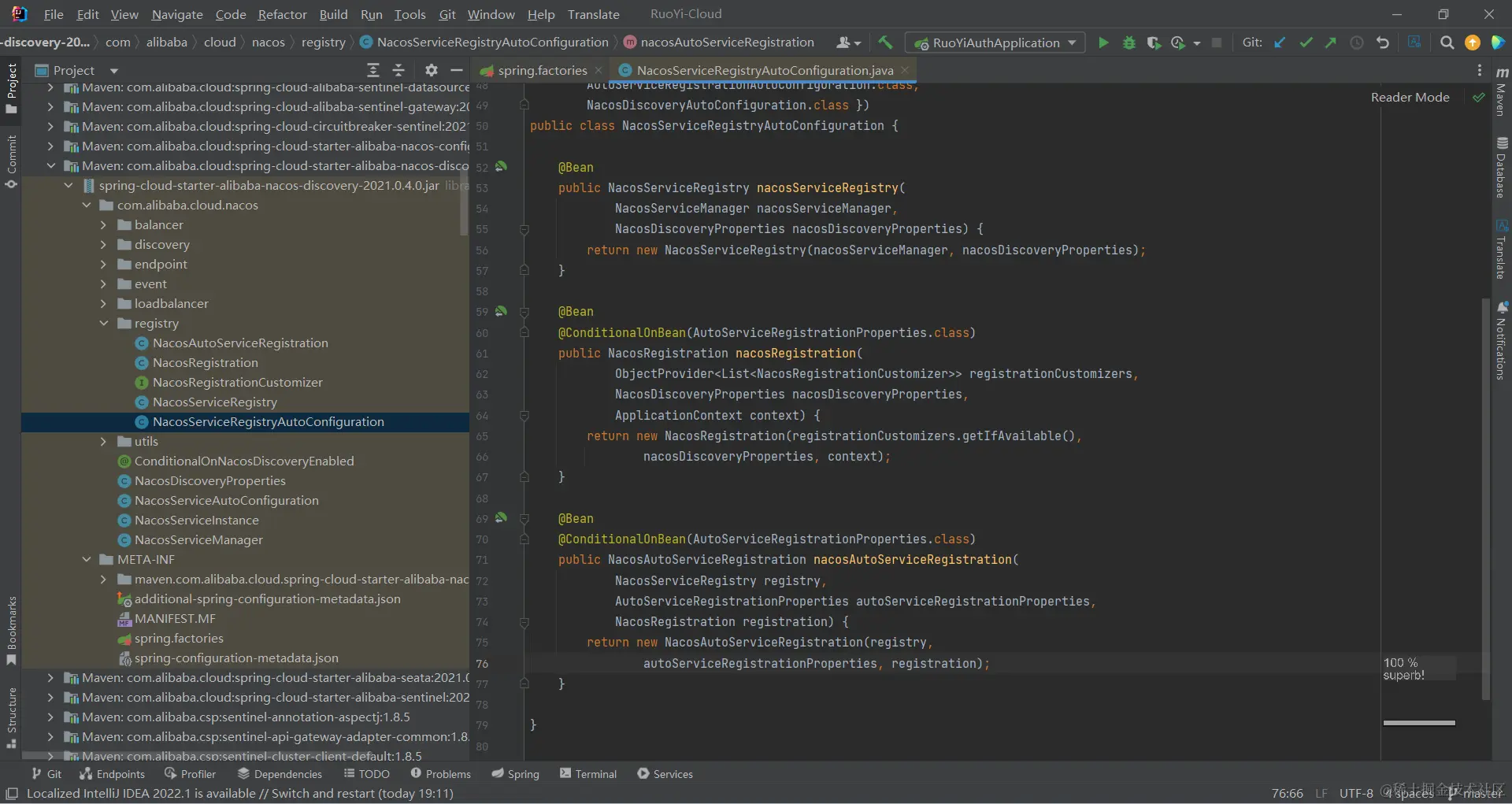The width and height of the screenshot is (1512, 804).
Task: Click Git update project arrow icon
Action: 1280,43
